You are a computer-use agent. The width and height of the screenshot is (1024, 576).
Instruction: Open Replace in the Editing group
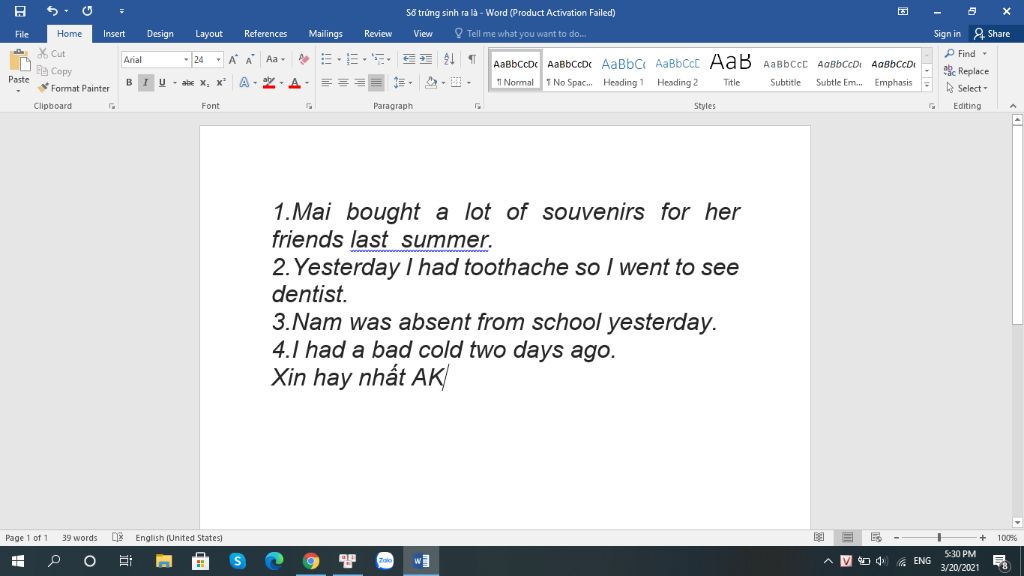pos(967,71)
